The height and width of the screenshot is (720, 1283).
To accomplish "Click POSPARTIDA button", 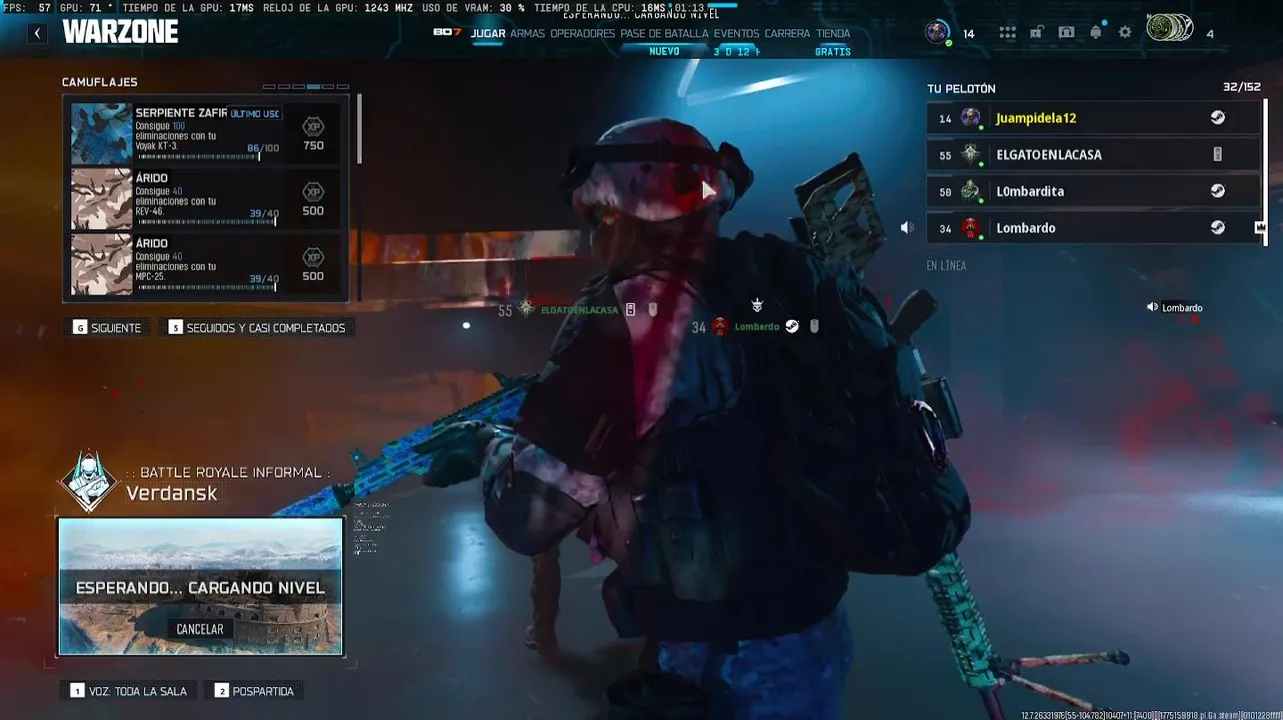I will 254,691.
